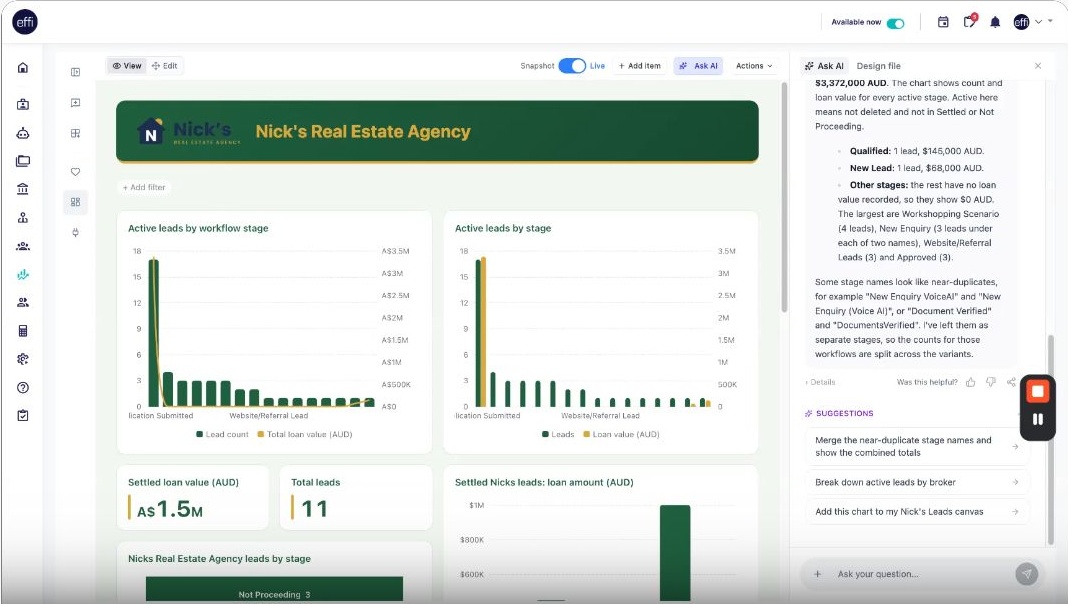Click the effi logo in top-left corner
Viewport: 1068px width, 604px height.
click(x=25, y=22)
